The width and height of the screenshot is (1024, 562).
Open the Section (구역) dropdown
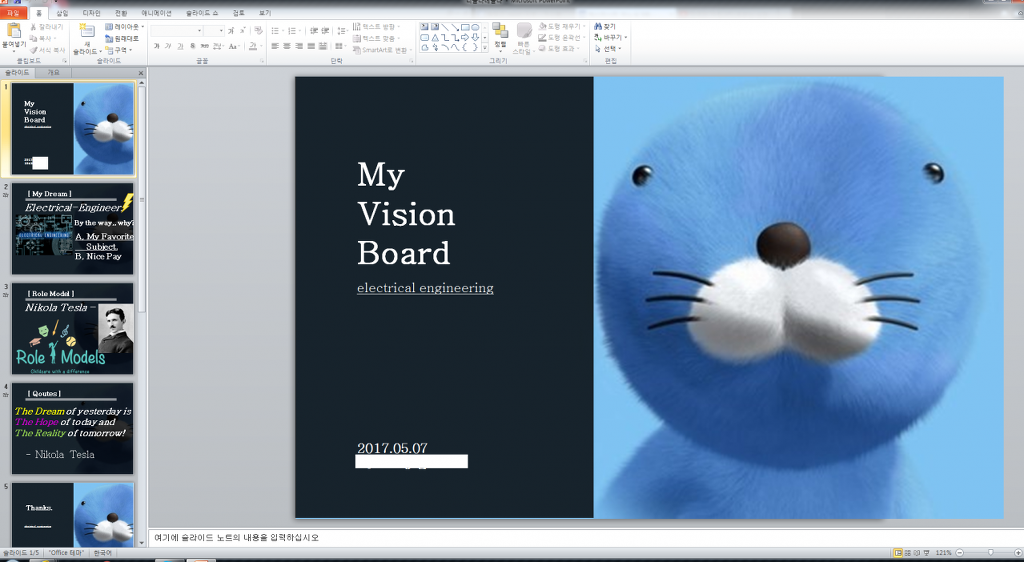point(119,50)
